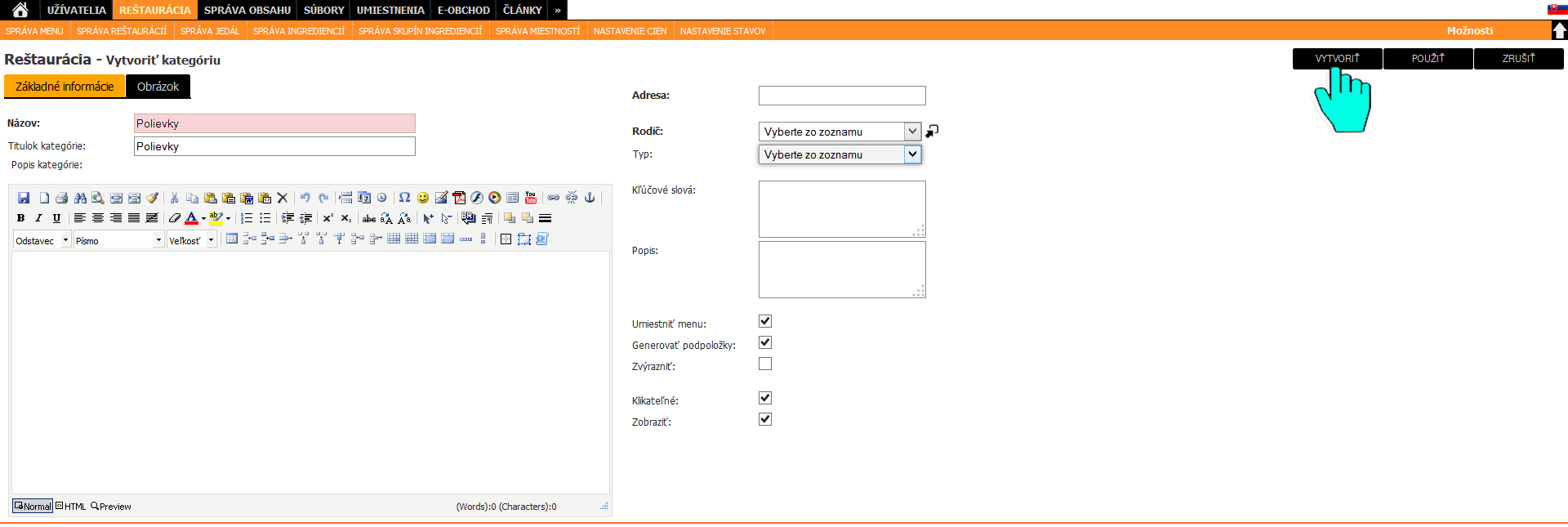Click the Omega special character icon
The width and height of the screenshot is (1568, 527).
point(404,198)
